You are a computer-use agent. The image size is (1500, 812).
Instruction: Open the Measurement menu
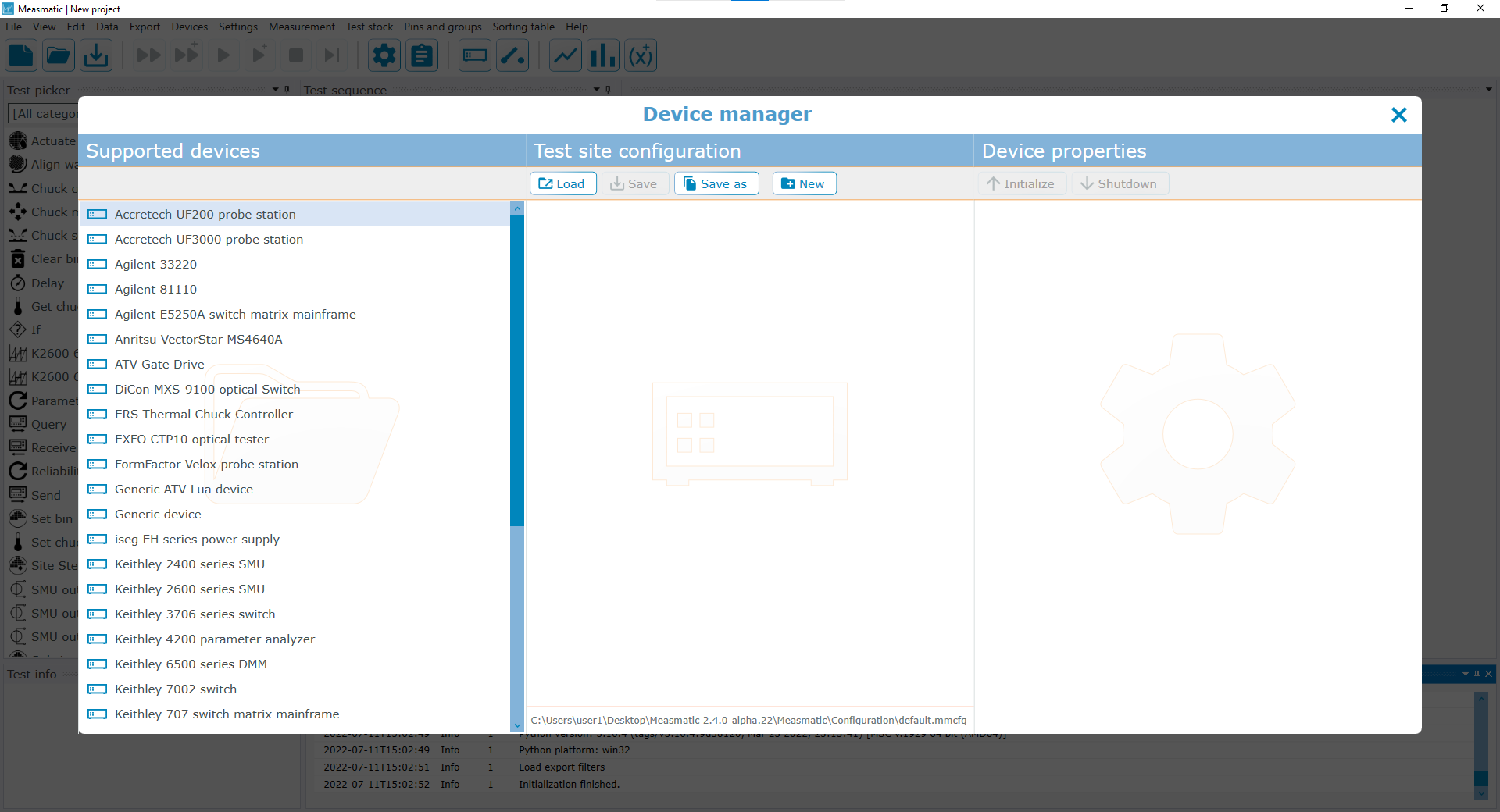(x=302, y=27)
